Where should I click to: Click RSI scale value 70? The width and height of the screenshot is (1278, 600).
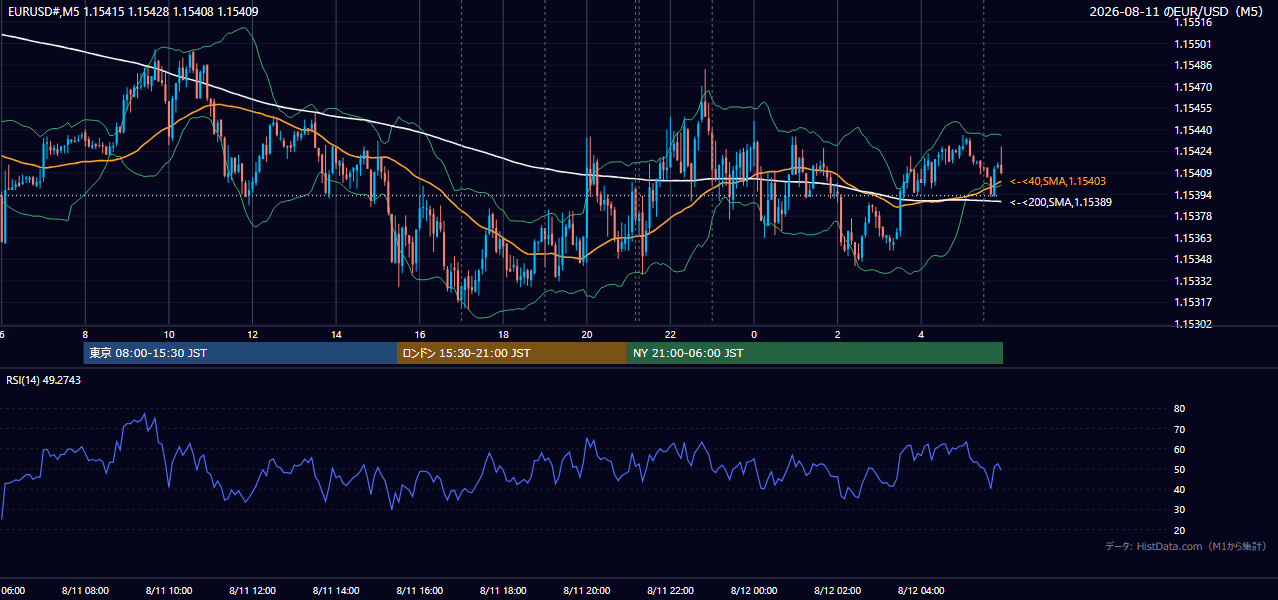click(1179, 429)
